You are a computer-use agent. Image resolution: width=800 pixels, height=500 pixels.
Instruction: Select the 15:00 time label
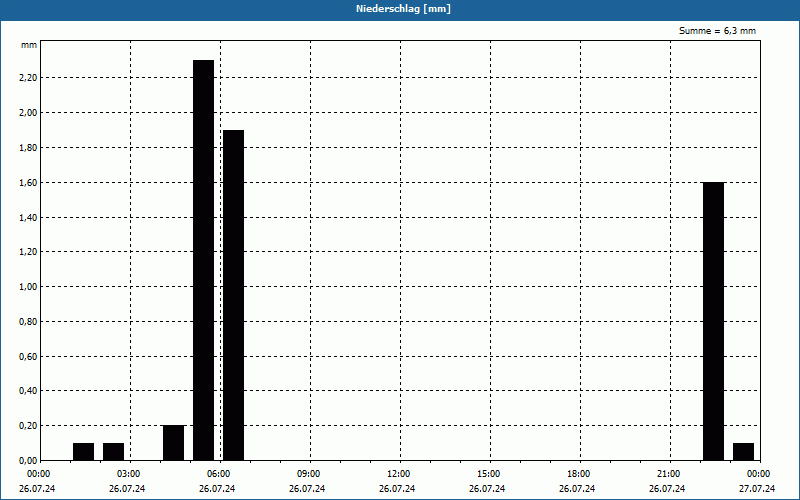489,474
